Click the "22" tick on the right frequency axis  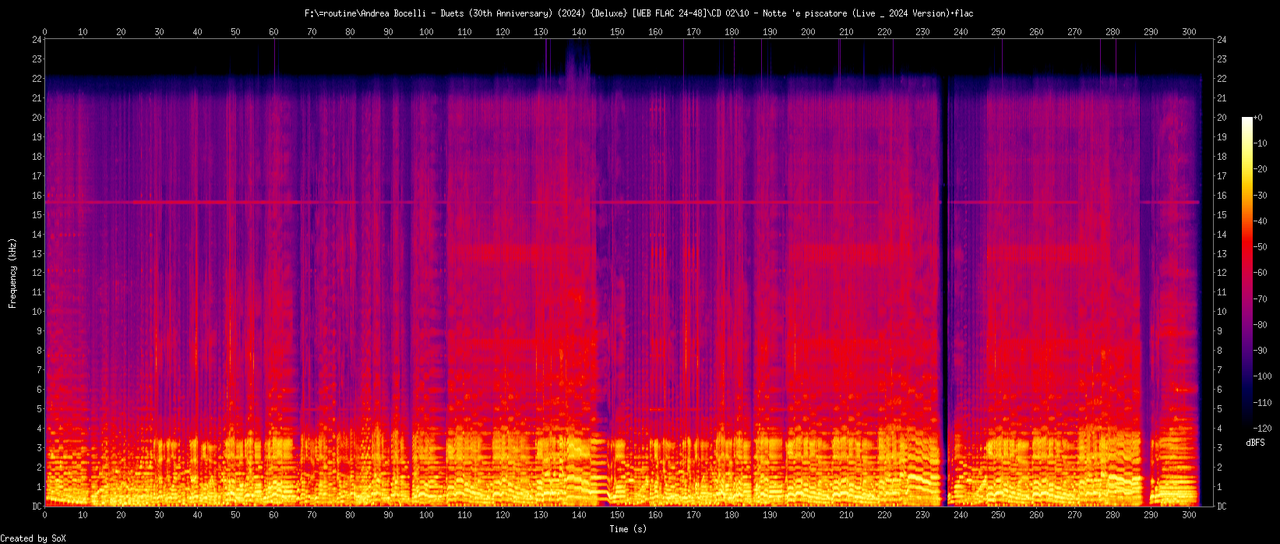(x=1223, y=79)
